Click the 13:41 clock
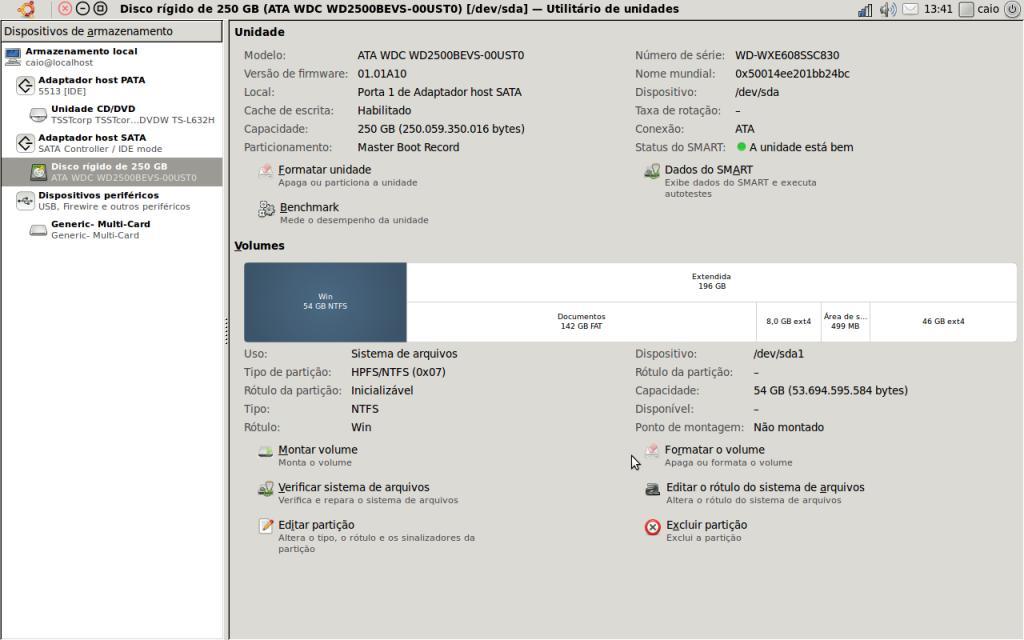Image resolution: width=1024 pixels, height=640 pixels. point(938,9)
